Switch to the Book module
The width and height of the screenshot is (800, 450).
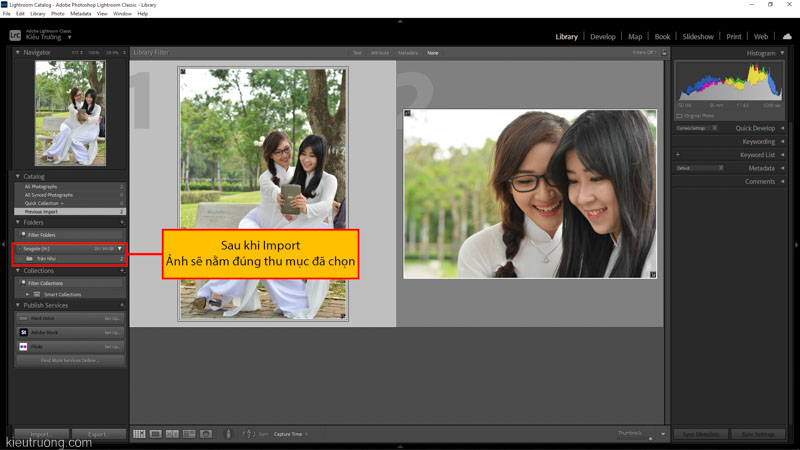tap(662, 36)
